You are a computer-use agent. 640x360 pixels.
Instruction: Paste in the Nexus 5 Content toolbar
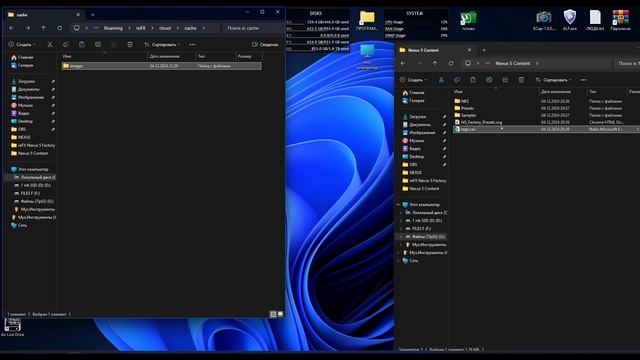tap(473, 80)
